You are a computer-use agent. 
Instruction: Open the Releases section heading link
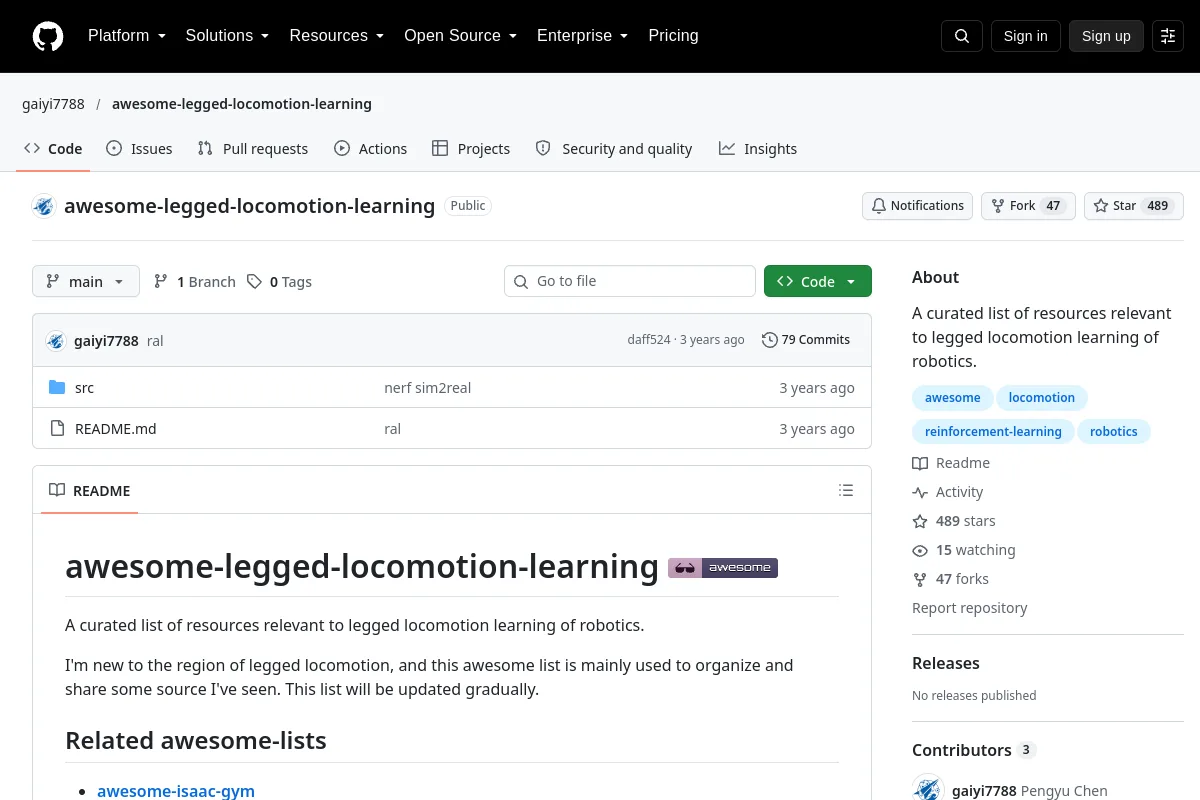tap(946, 663)
